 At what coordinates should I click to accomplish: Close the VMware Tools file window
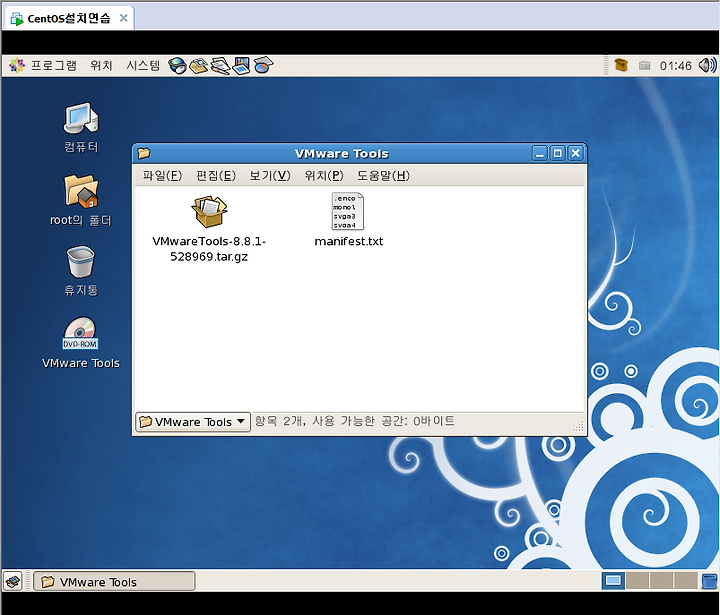(575, 153)
